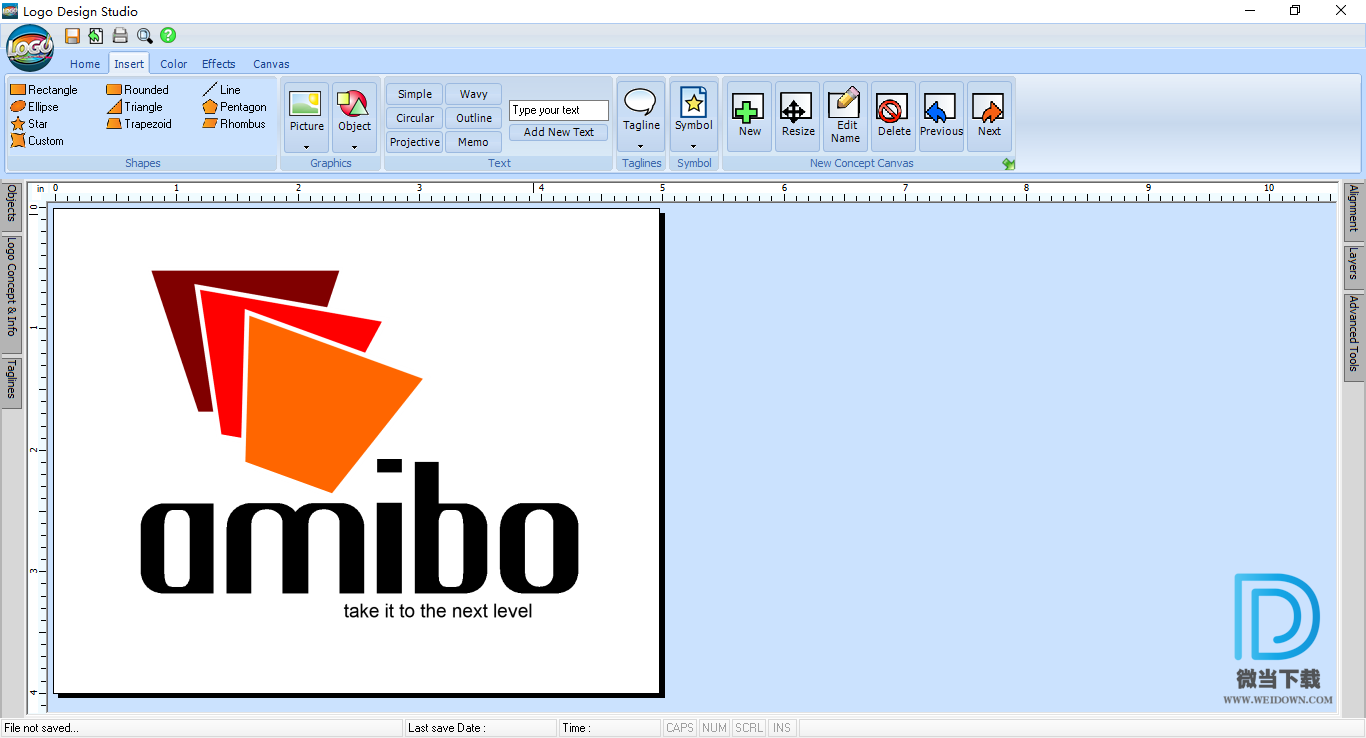Click the green corner icon of New Concept Canvas group

(1008, 164)
